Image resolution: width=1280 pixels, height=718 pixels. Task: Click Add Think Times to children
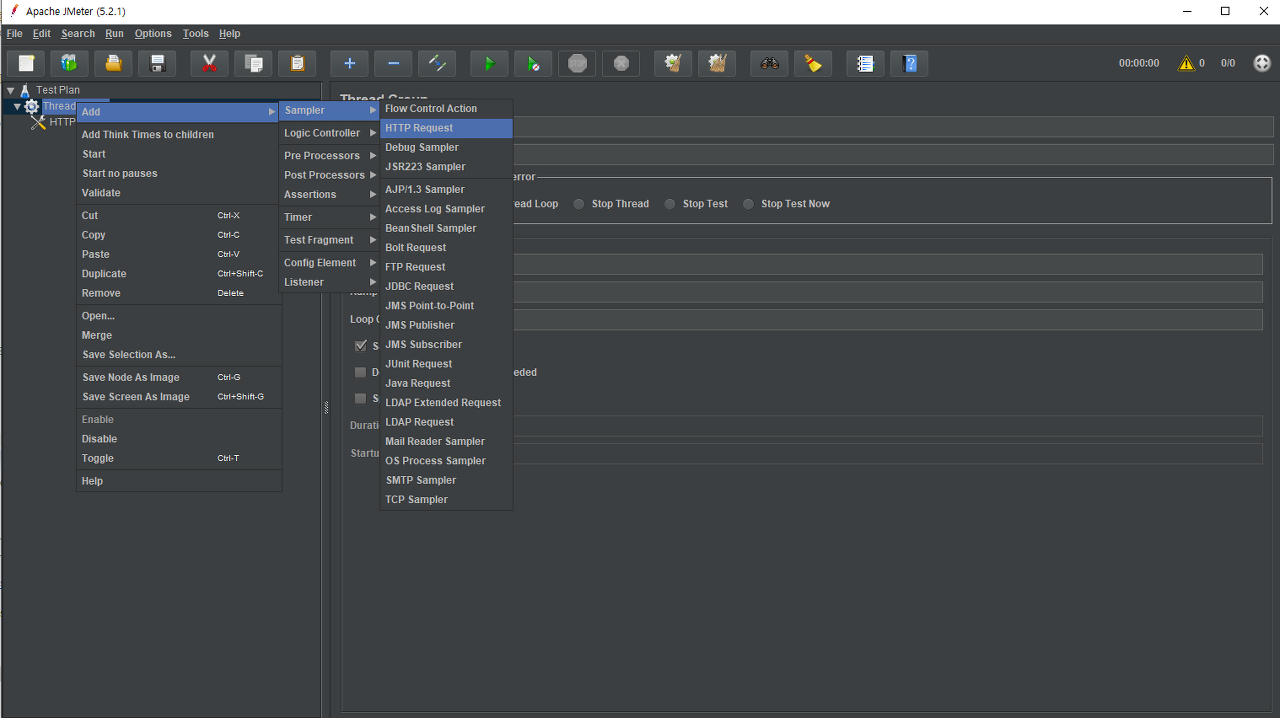179,135
